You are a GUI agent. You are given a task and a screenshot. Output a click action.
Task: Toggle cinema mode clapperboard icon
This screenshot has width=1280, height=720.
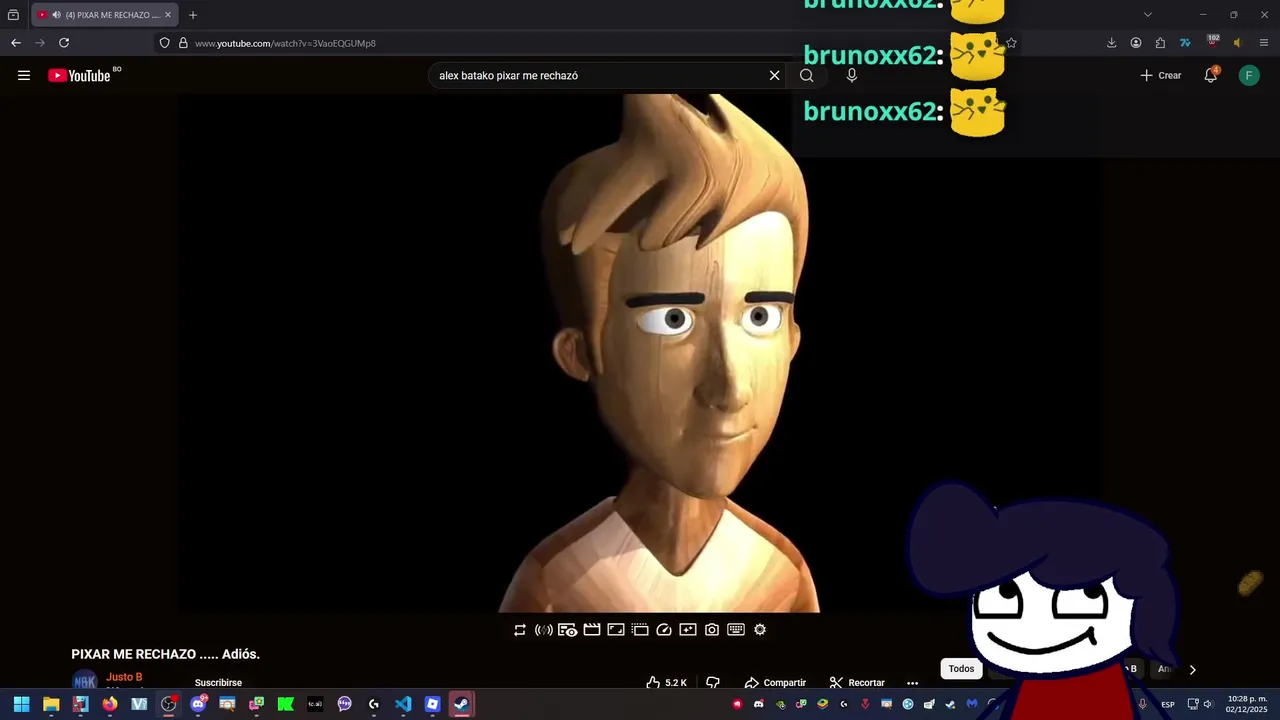[x=592, y=630]
